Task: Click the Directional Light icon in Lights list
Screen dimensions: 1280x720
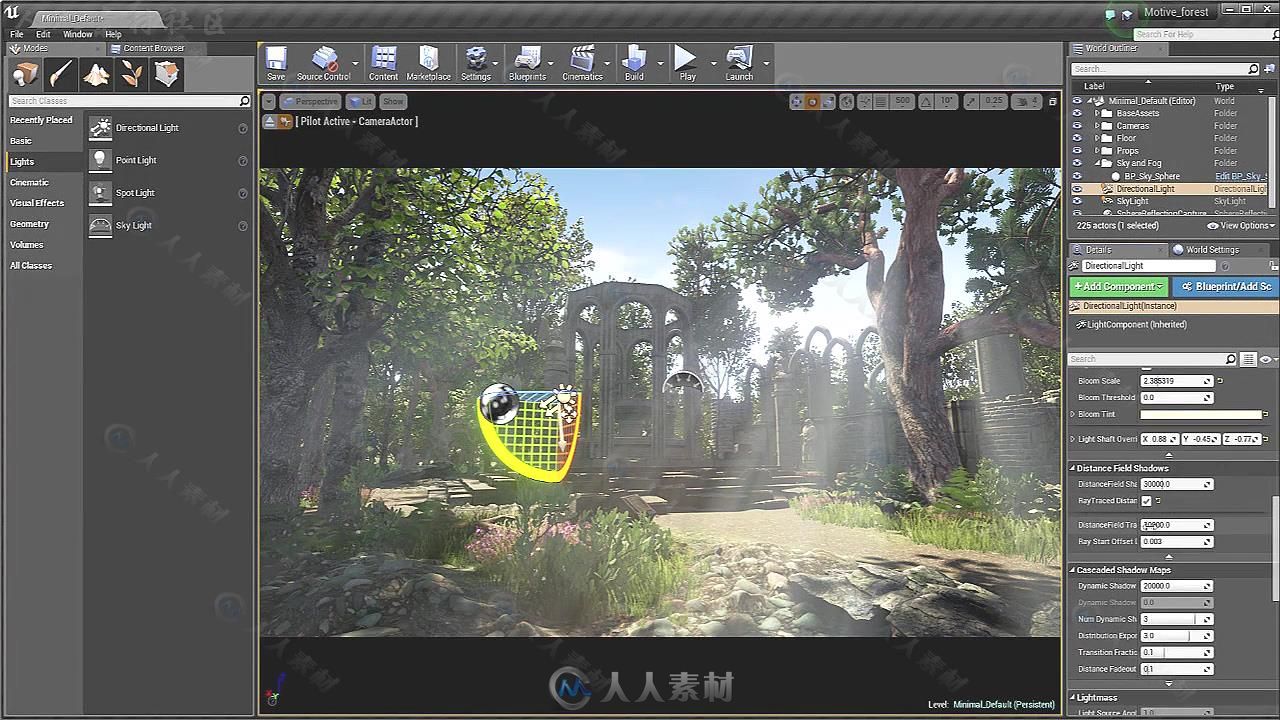Action: (100, 128)
